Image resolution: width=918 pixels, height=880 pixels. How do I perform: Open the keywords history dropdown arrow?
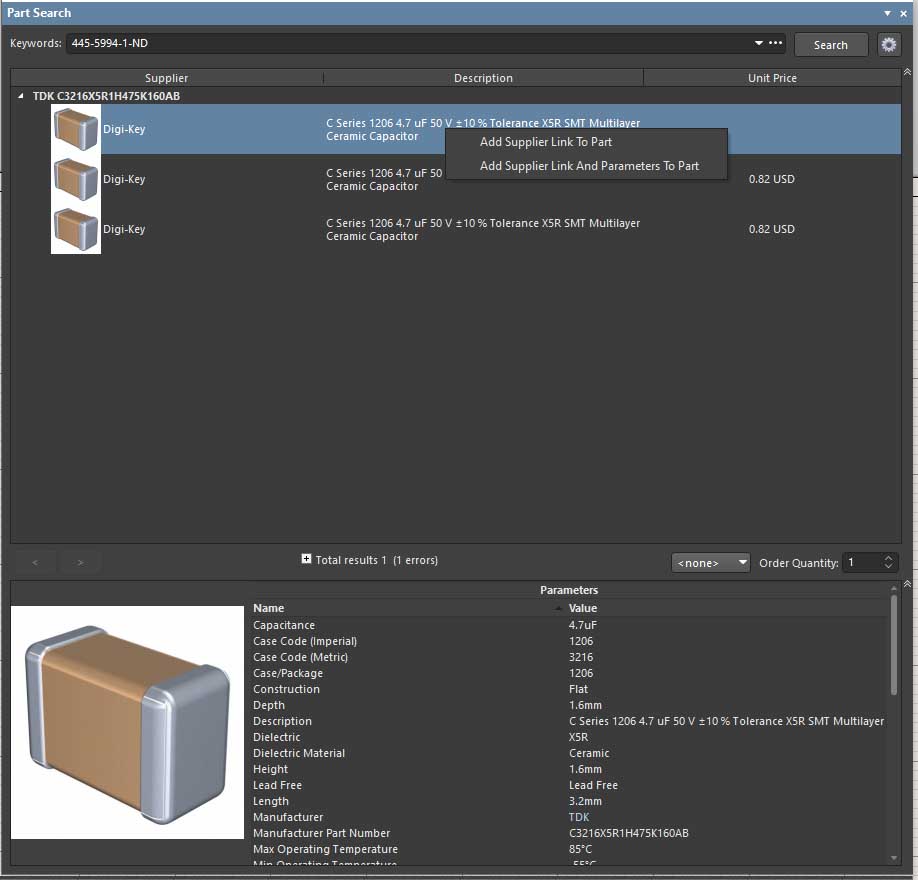759,44
